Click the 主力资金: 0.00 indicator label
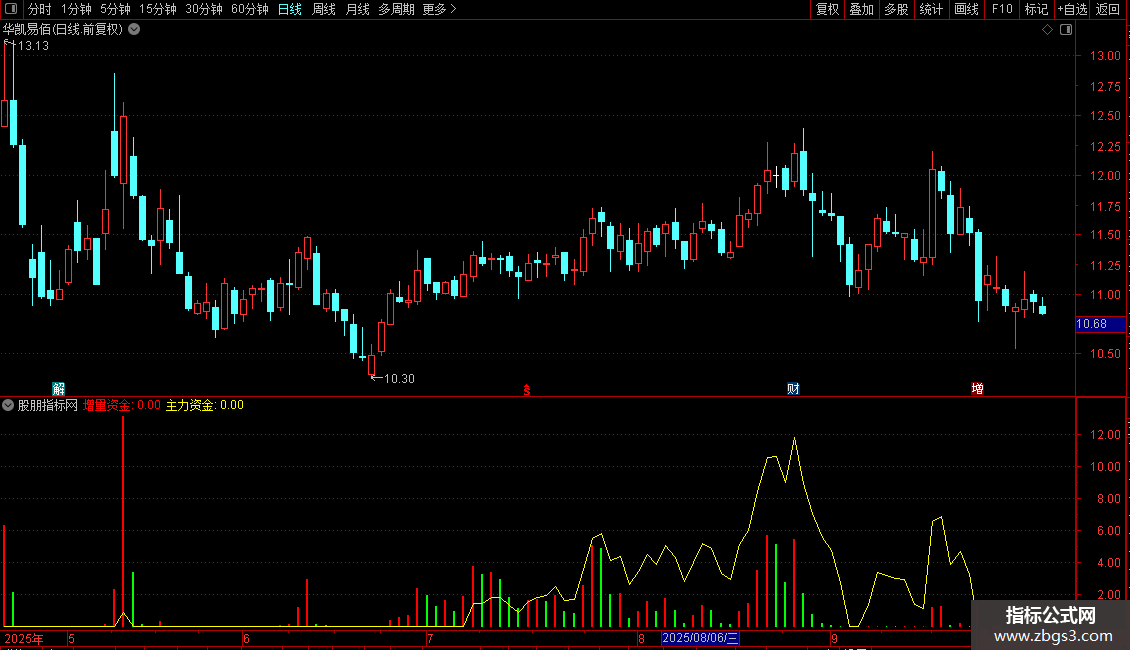The width and height of the screenshot is (1130, 650). (x=205, y=405)
